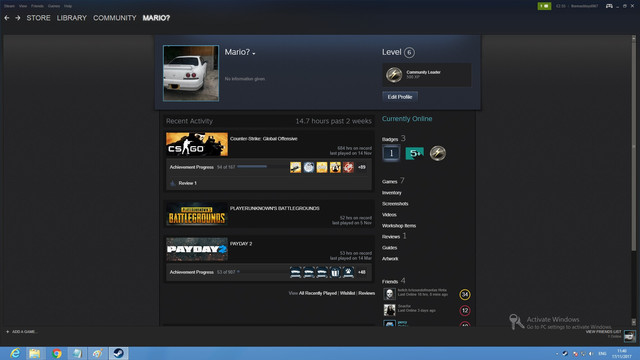Select the level 1 badge icon

point(391,153)
